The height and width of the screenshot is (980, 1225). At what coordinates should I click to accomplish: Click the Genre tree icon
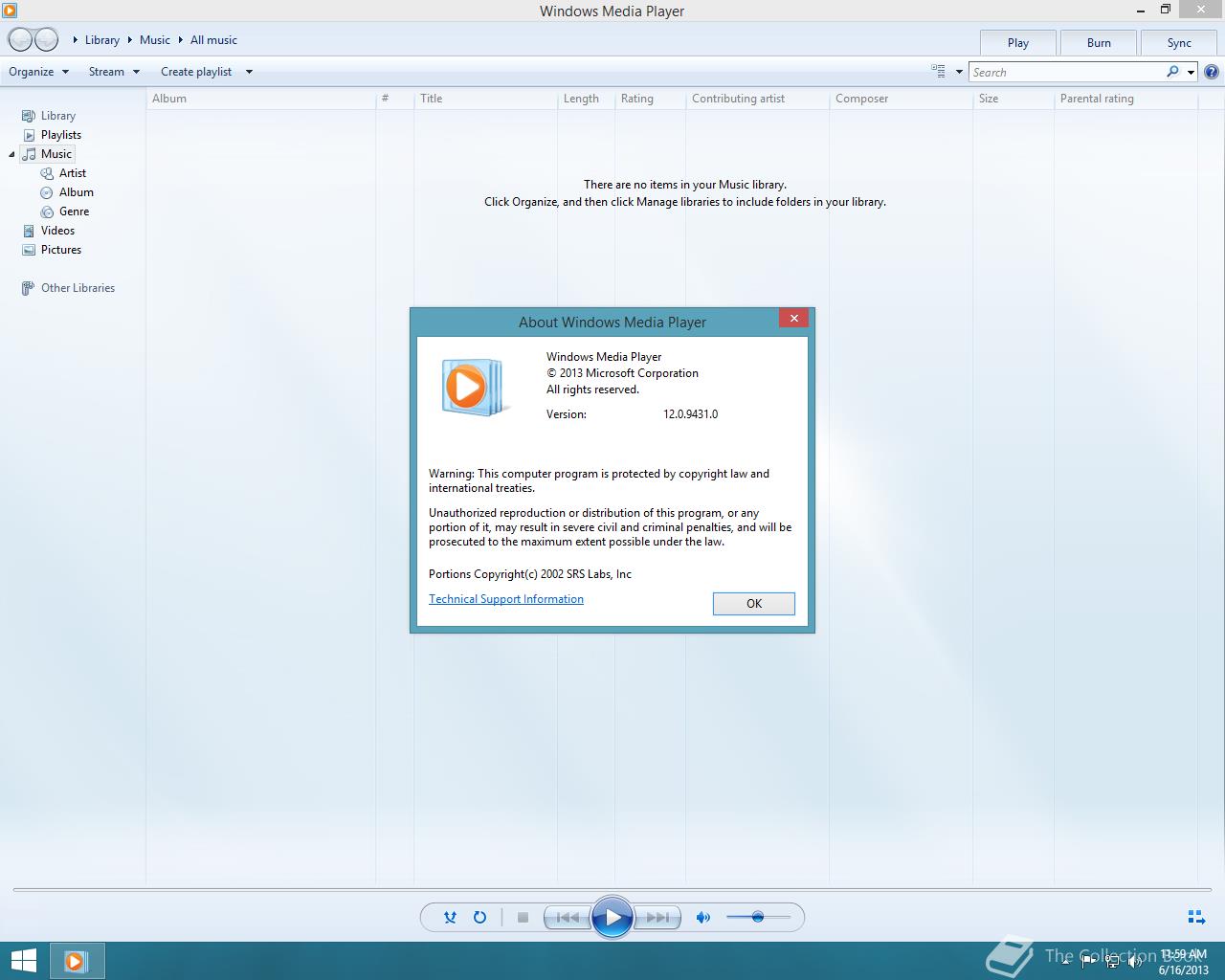pos(47,212)
